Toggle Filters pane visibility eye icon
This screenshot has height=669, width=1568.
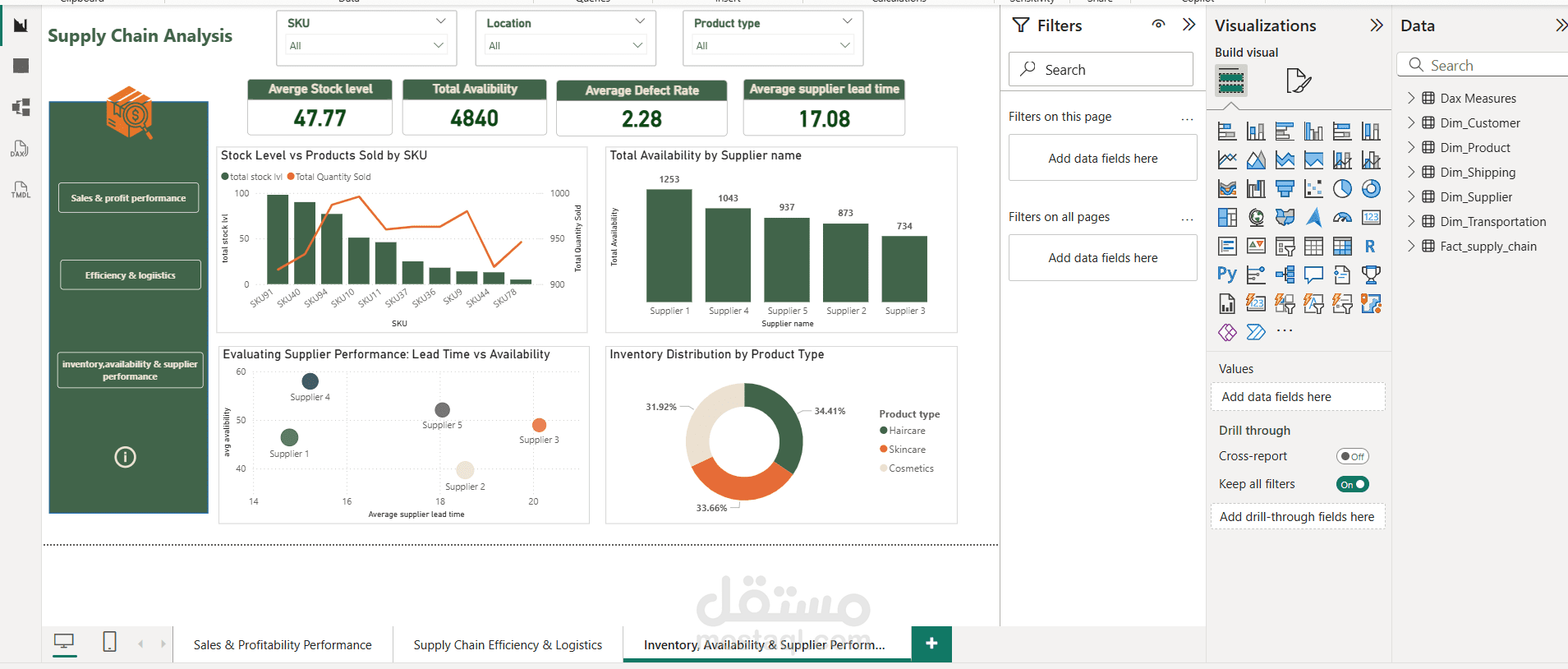point(1158,25)
